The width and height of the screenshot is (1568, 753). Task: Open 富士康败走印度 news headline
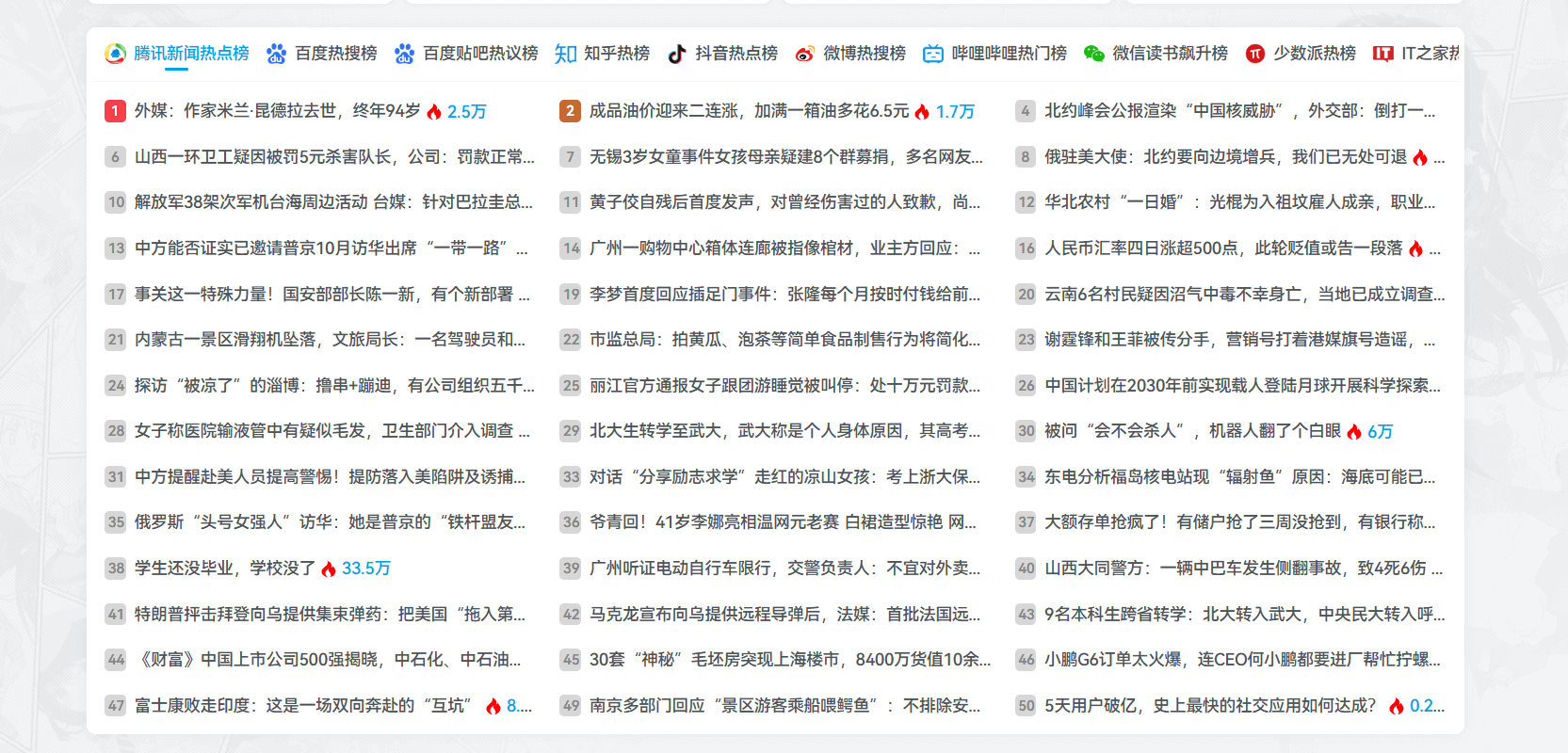(301, 706)
